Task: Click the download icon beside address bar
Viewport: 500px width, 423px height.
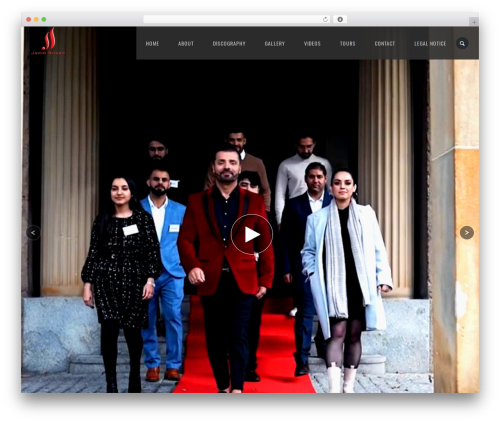Action: (x=340, y=19)
